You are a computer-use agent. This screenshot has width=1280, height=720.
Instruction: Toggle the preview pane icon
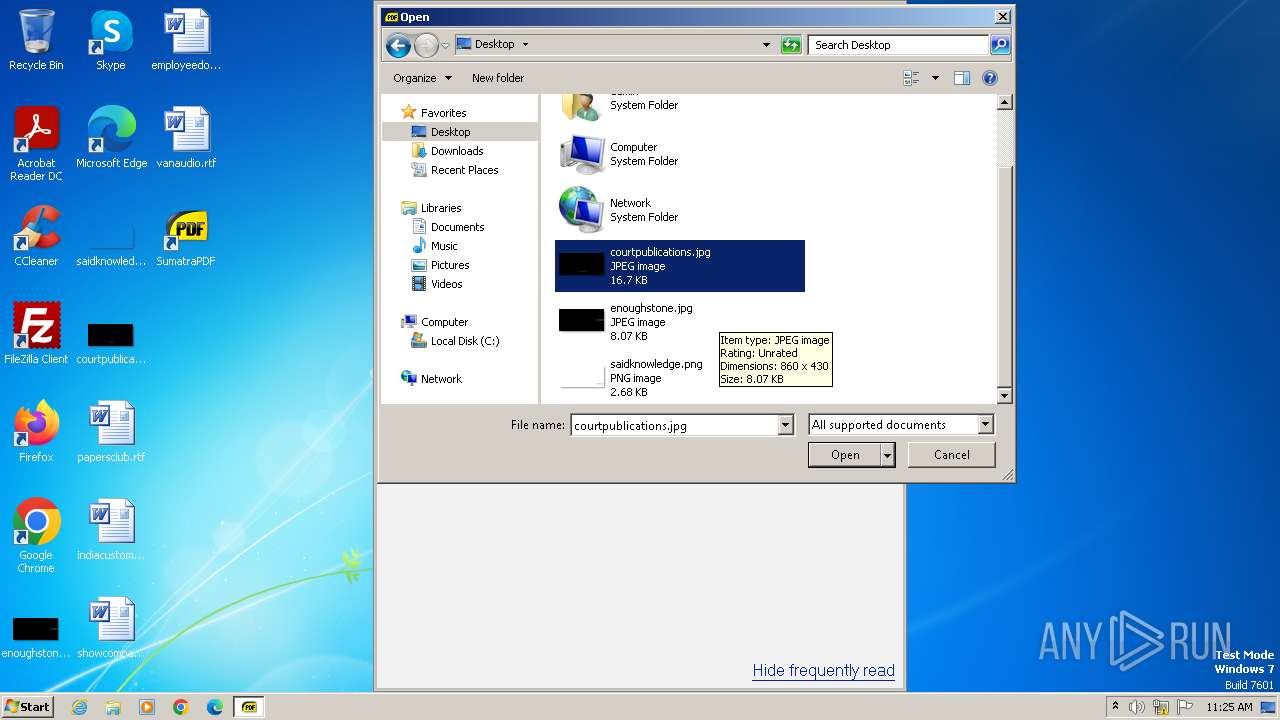pos(962,78)
